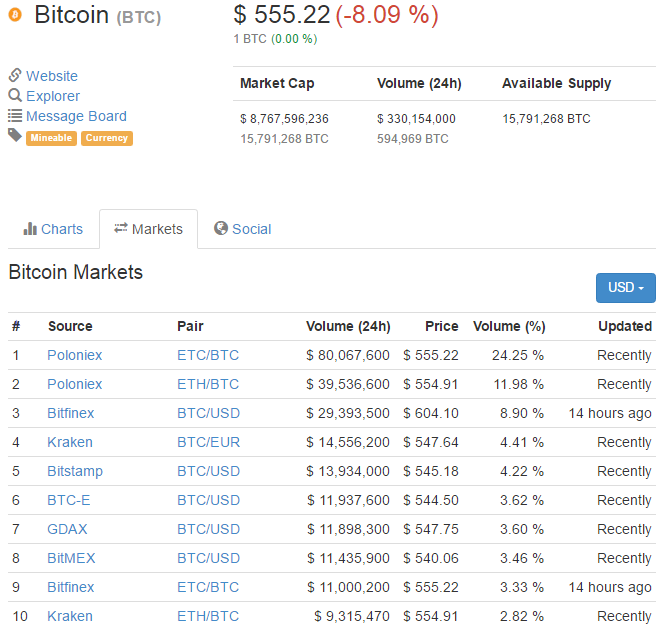This screenshot has width=669, height=625.
Task: Open the Message Board link
Action: (76, 116)
